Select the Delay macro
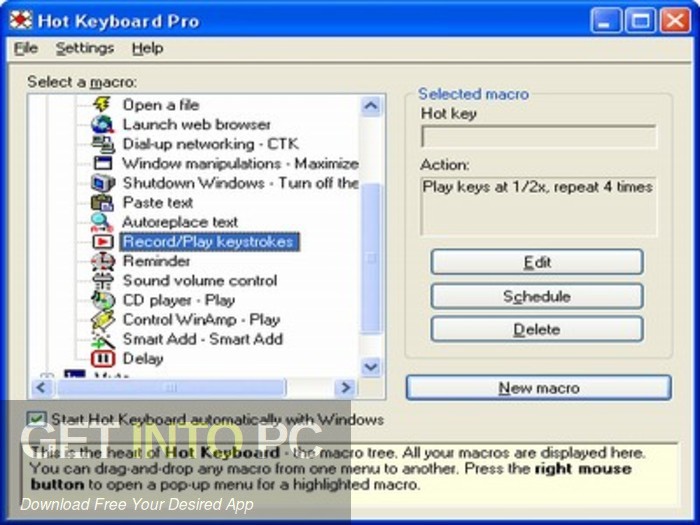The image size is (700, 525). tap(143, 359)
